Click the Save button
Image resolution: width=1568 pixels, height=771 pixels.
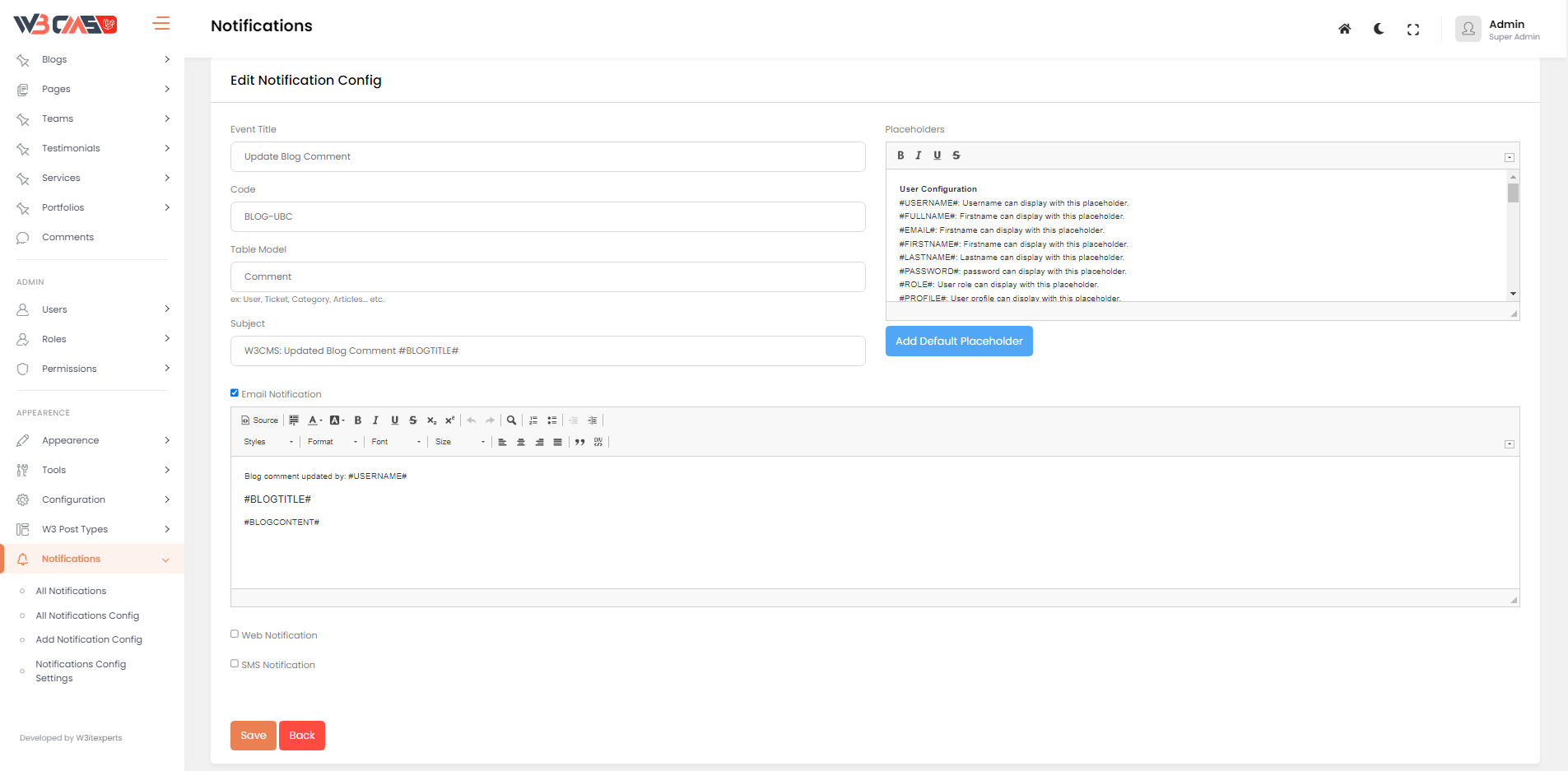coord(253,736)
